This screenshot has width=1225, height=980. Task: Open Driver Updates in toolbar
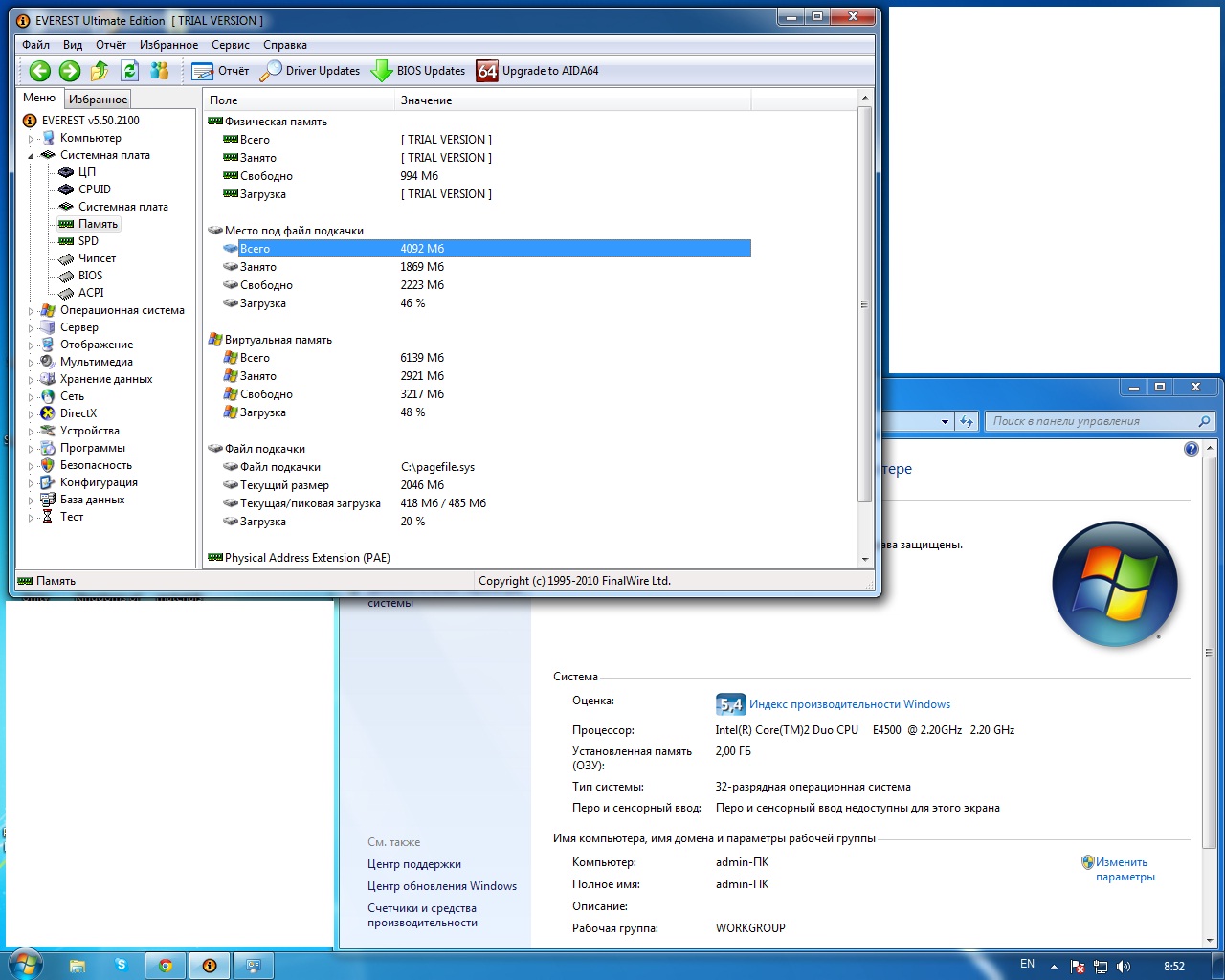(x=310, y=71)
